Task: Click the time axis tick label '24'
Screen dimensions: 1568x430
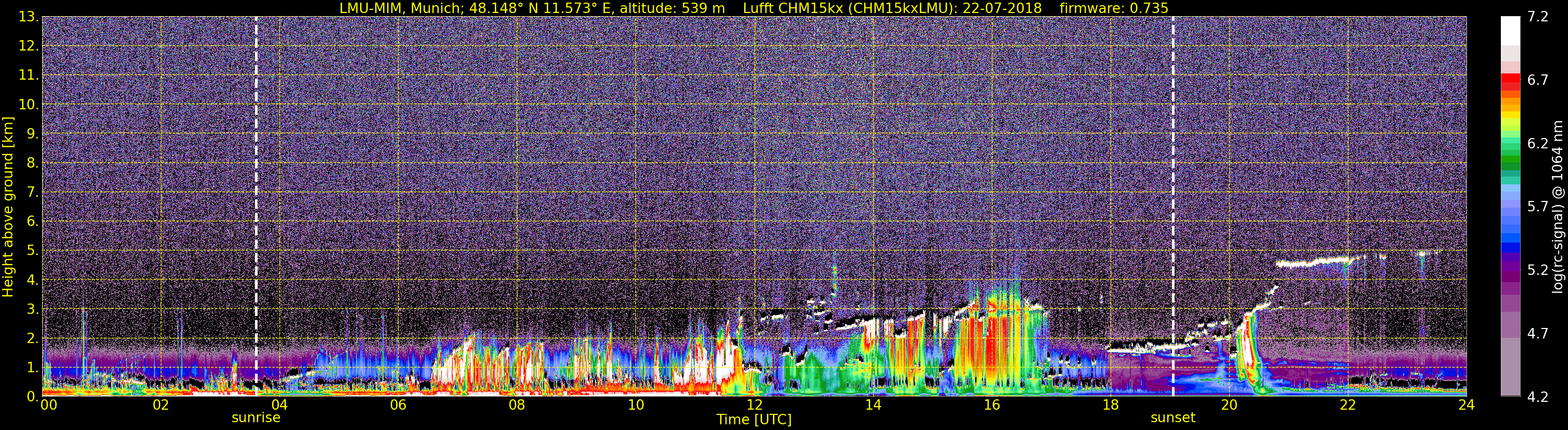Action: [1465, 406]
